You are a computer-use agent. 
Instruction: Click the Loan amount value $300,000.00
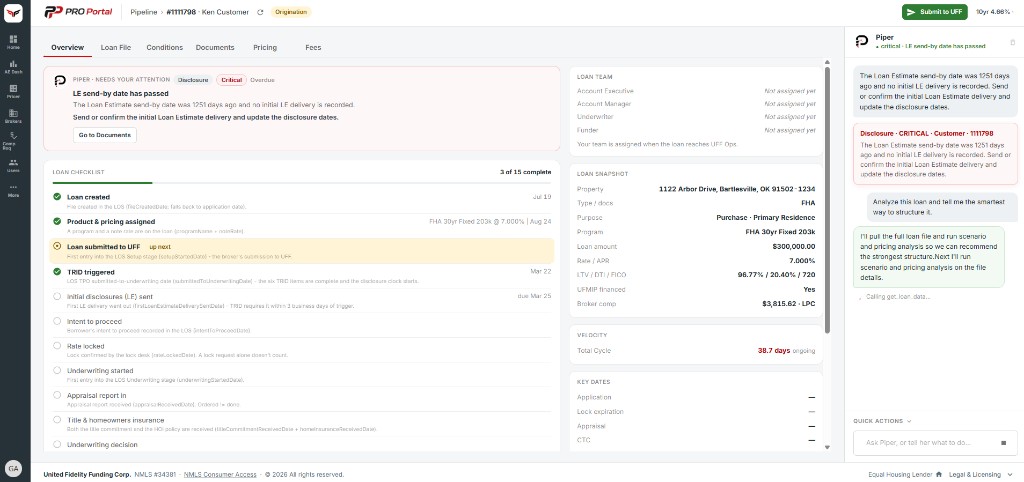pos(793,246)
